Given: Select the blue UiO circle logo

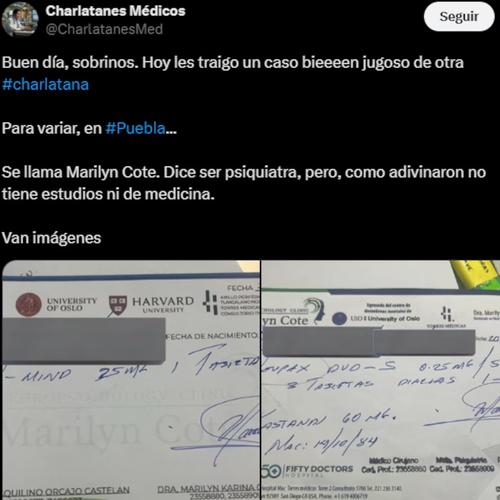Looking at the screenshot, I should [339, 319].
